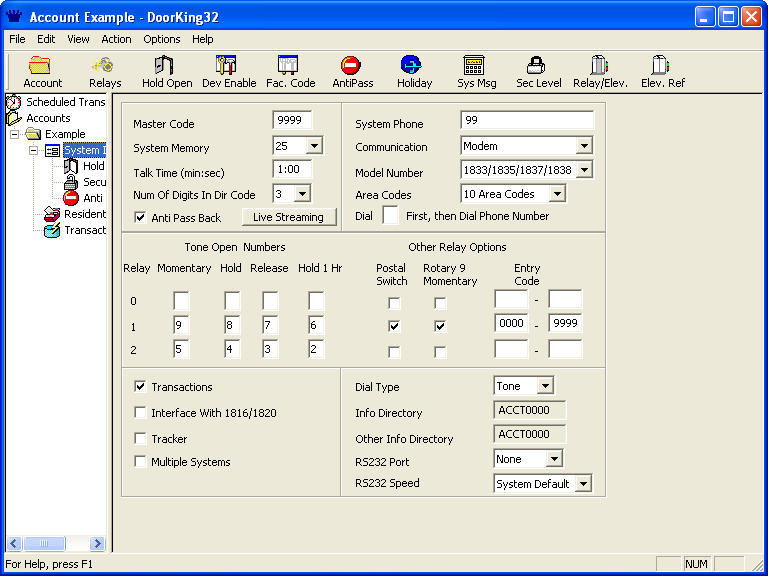
Task: Open the RS232 Port dropdown
Action: [x=554, y=459]
